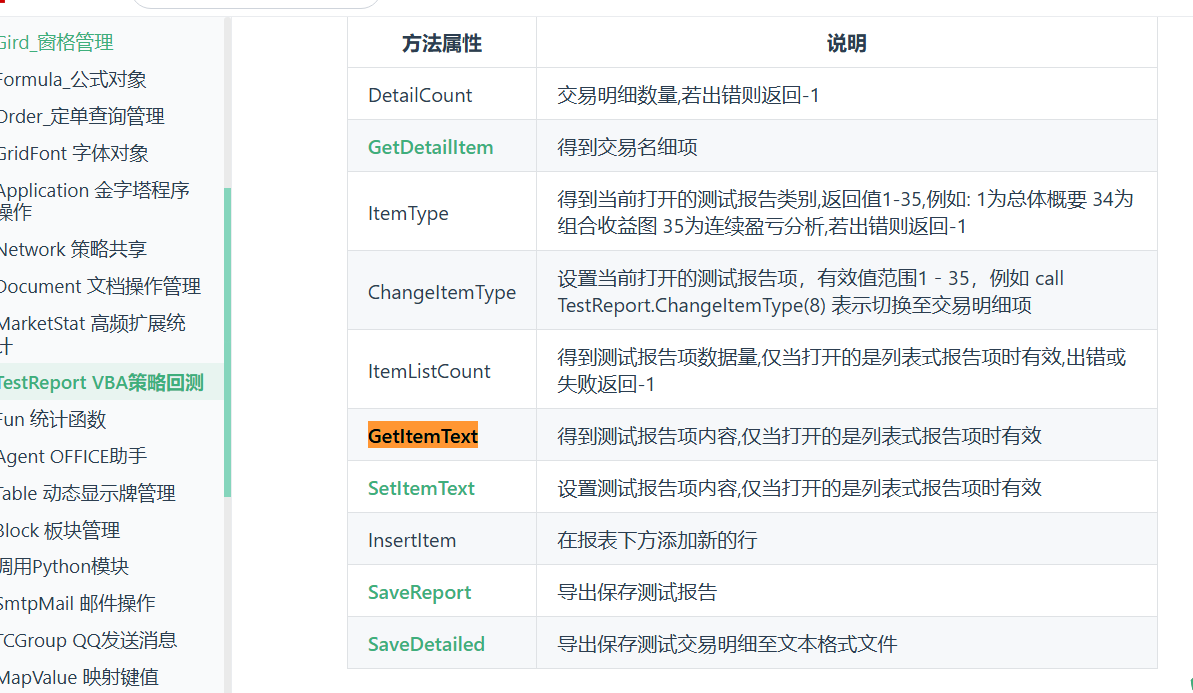Go to Formula_公式对象 in the sidebar

[73, 79]
